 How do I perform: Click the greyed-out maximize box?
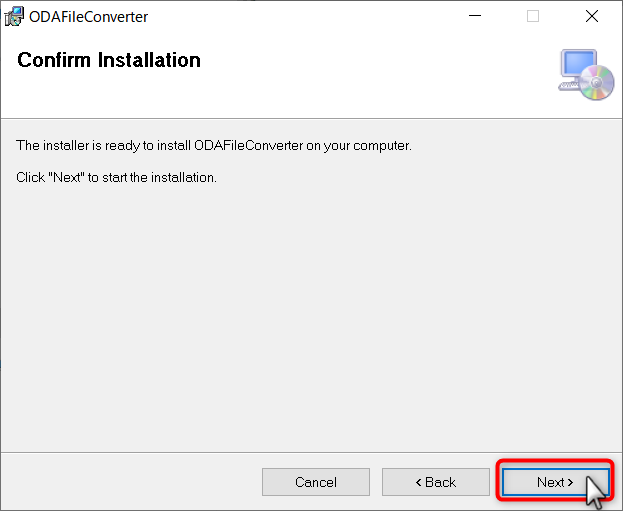pos(533,16)
